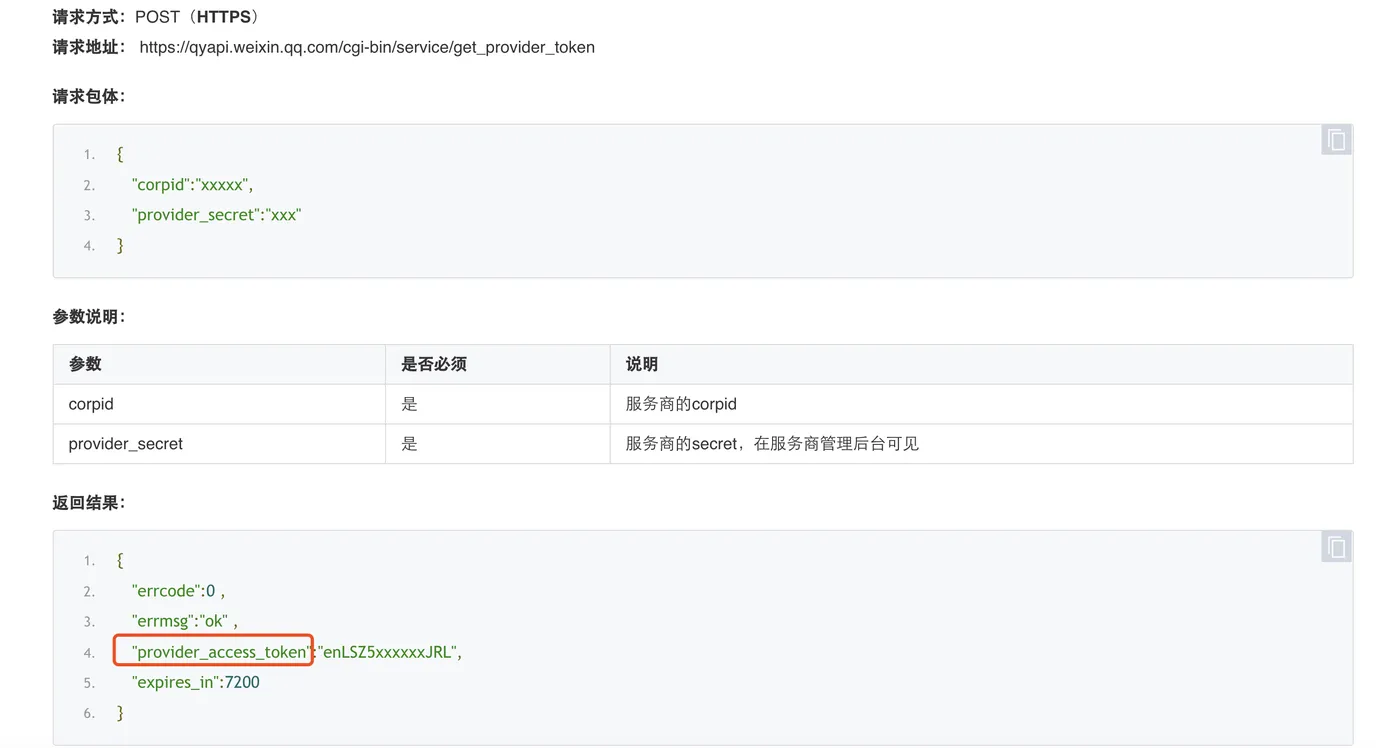This screenshot has width=1400, height=748.
Task: Click the 服务商的secret description cell
Action: click(981, 444)
